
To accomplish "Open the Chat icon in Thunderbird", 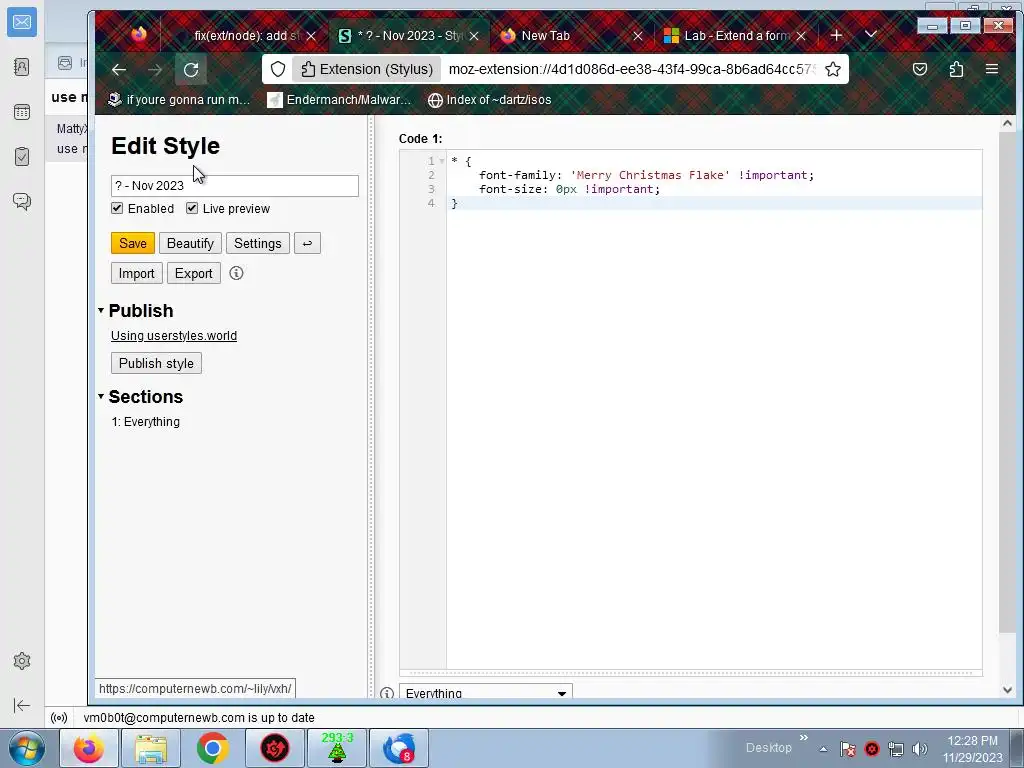I will [x=22, y=202].
